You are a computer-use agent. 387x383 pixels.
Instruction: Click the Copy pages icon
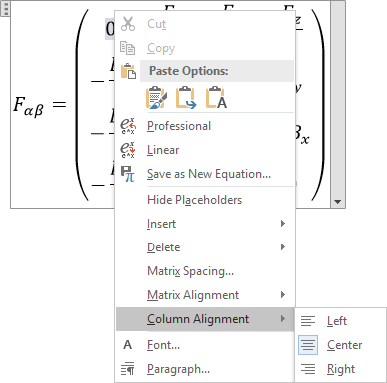(x=127, y=48)
